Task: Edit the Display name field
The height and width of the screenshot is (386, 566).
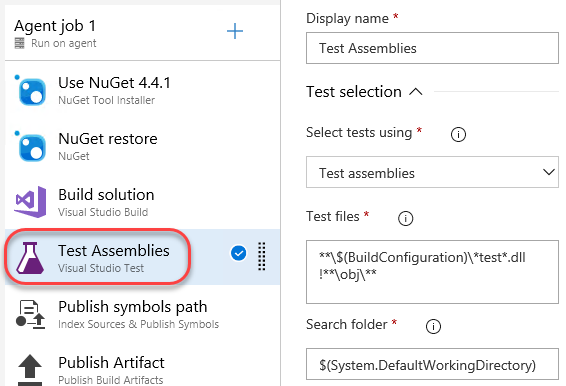Action: pos(432,48)
